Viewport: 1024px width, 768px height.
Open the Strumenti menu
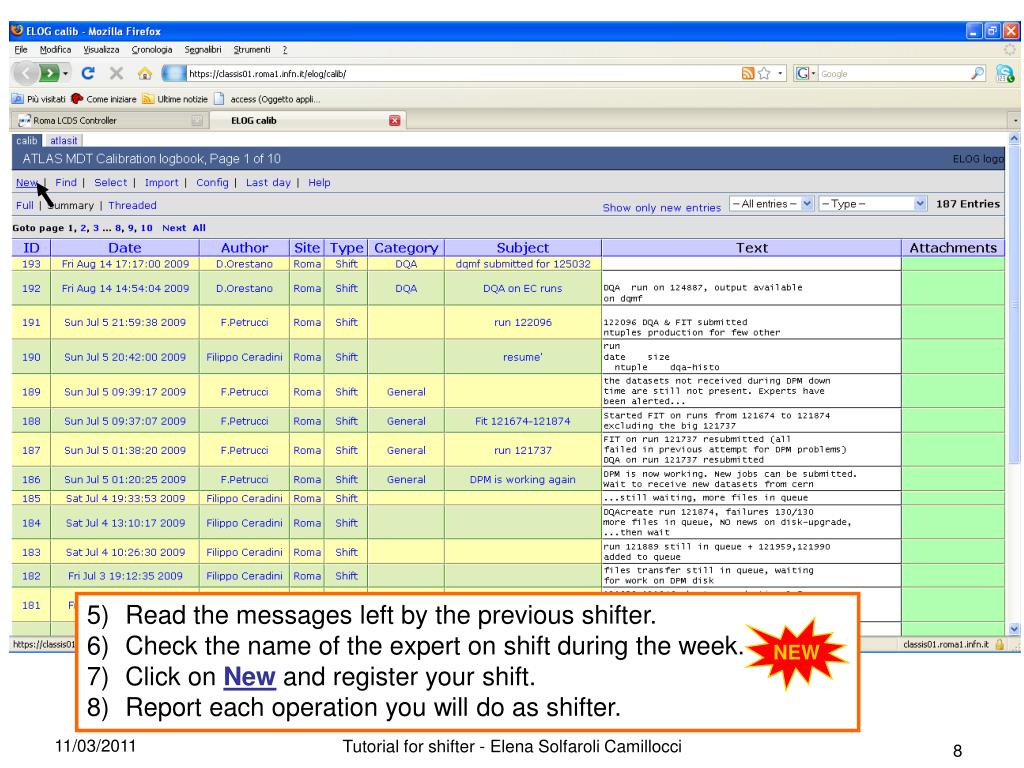(x=251, y=50)
